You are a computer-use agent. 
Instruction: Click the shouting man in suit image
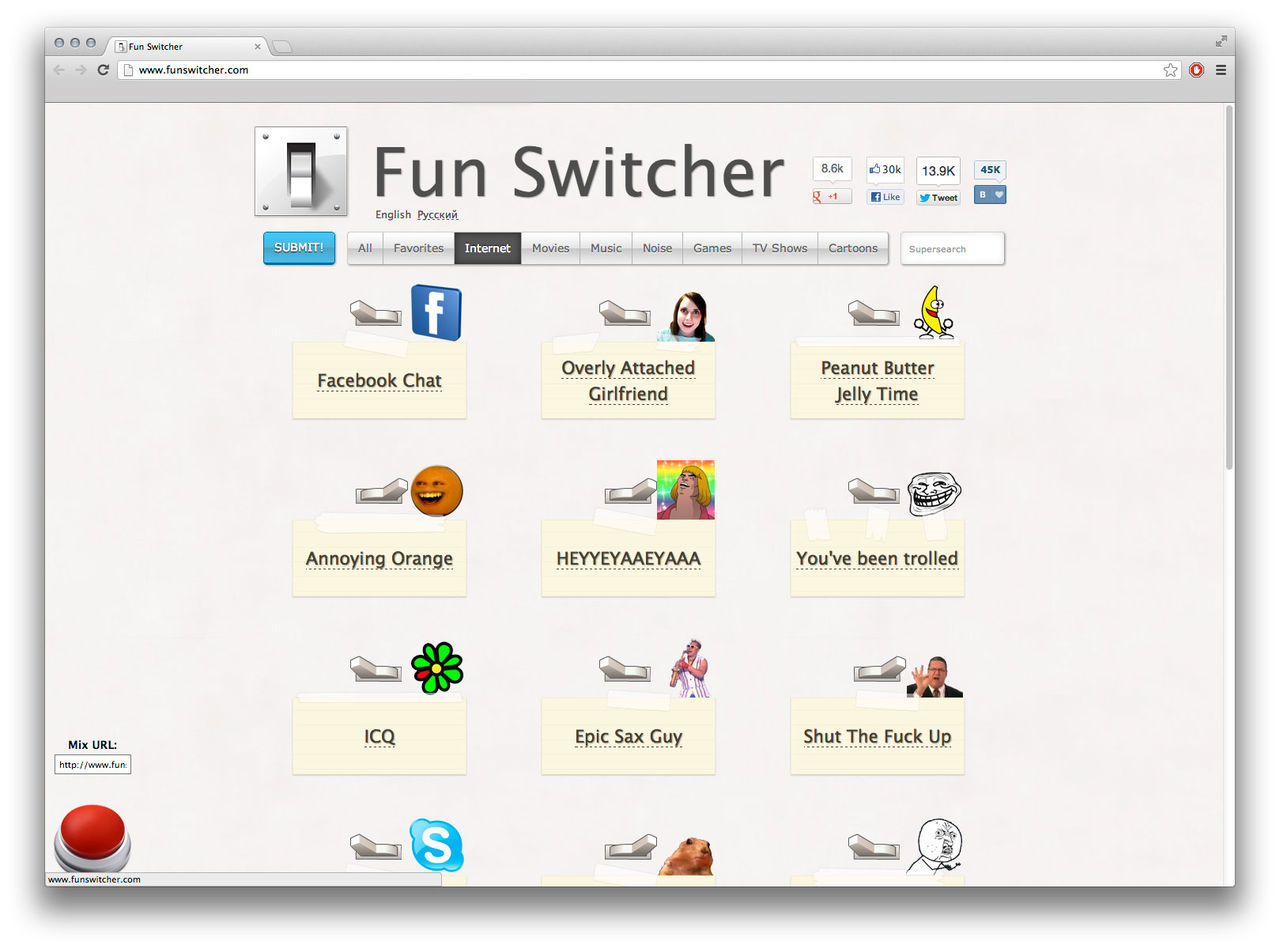[x=934, y=677]
